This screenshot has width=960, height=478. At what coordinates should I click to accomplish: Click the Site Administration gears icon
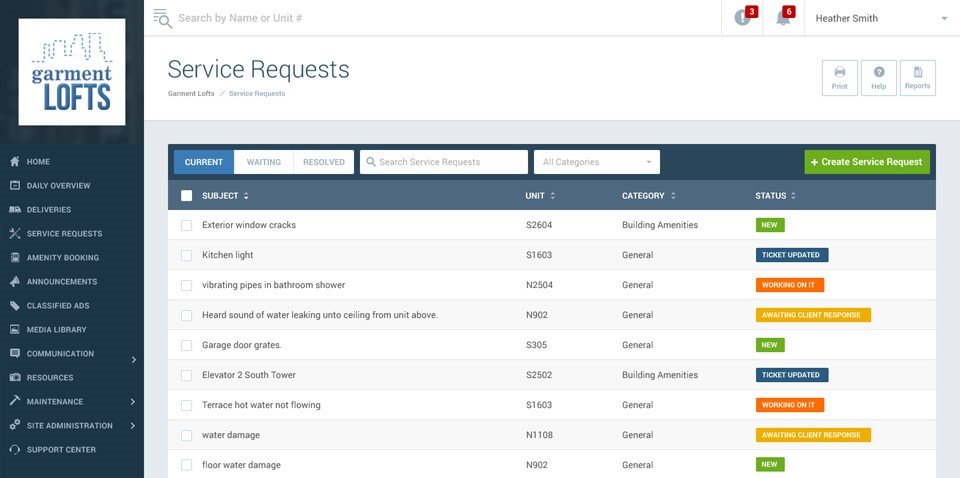[x=15, y=425]
